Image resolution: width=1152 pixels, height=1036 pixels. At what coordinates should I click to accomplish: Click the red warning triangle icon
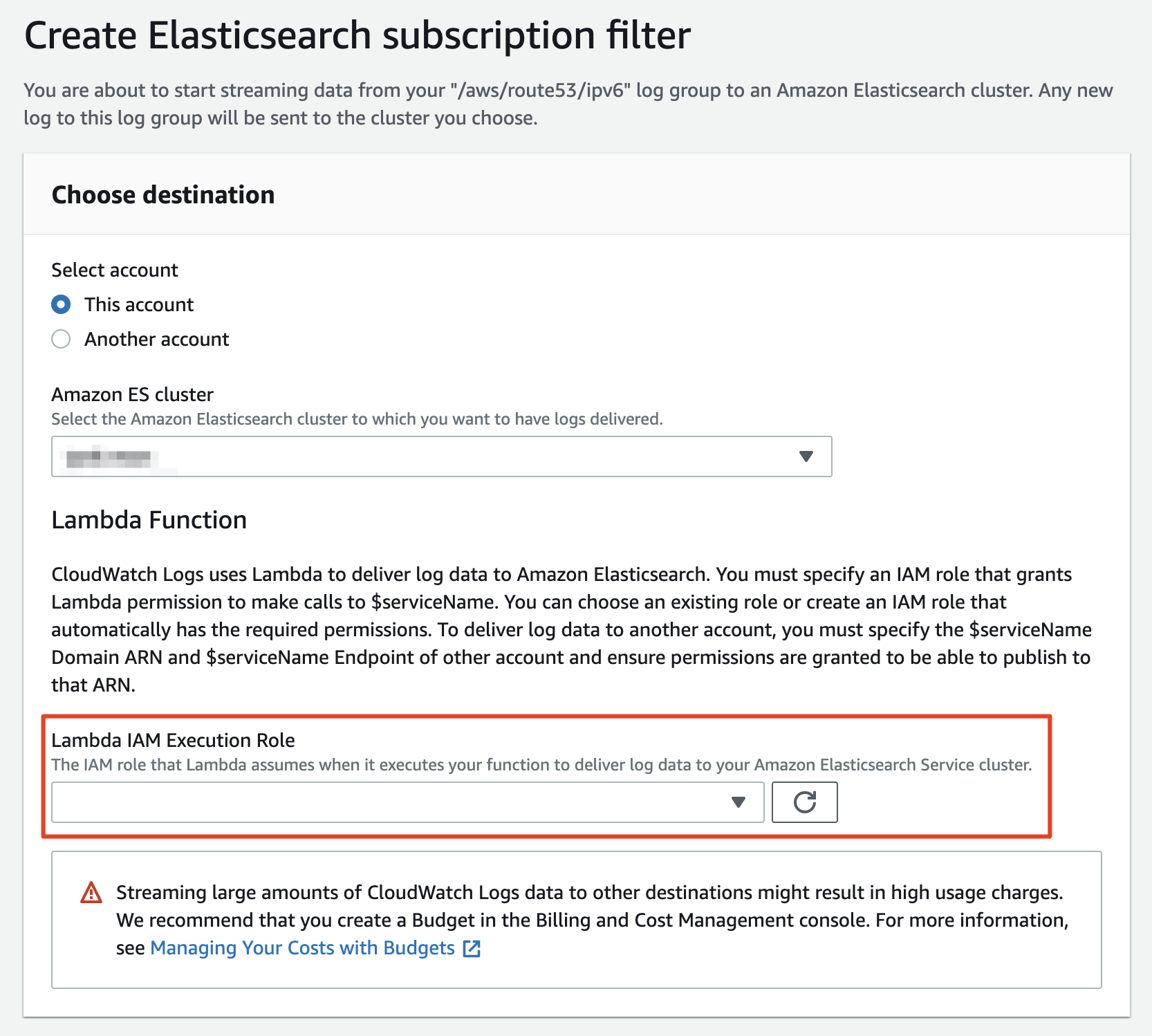pos(91,893)
